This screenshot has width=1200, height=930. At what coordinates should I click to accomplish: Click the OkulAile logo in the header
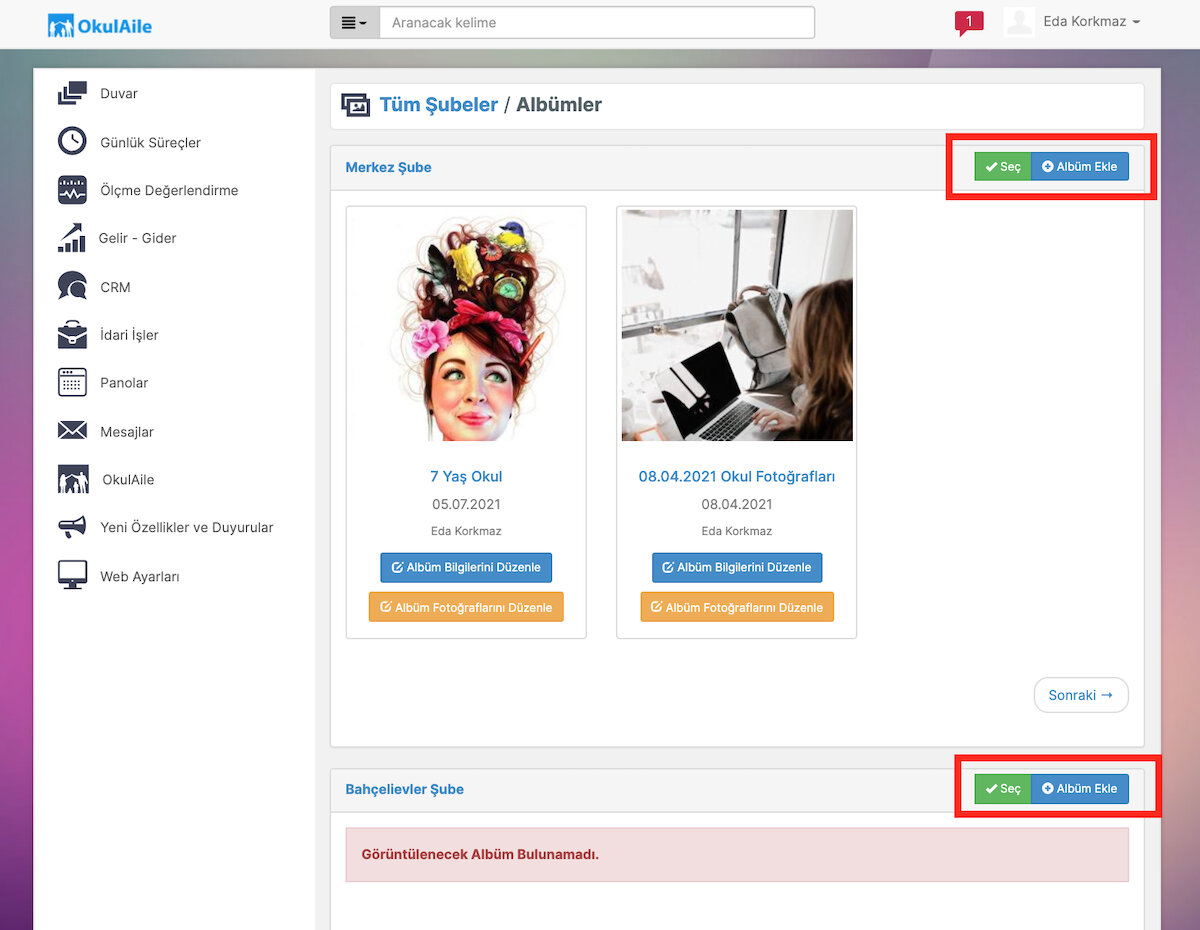click(100, 25)
